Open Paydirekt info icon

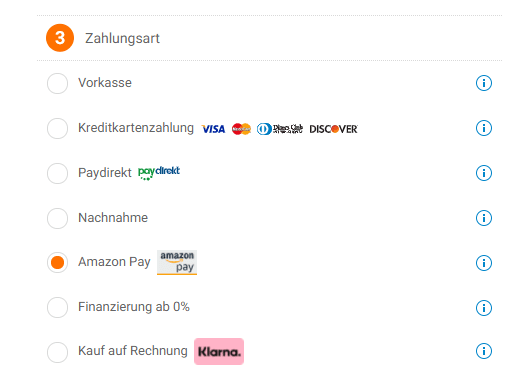(x=483, y=173)
